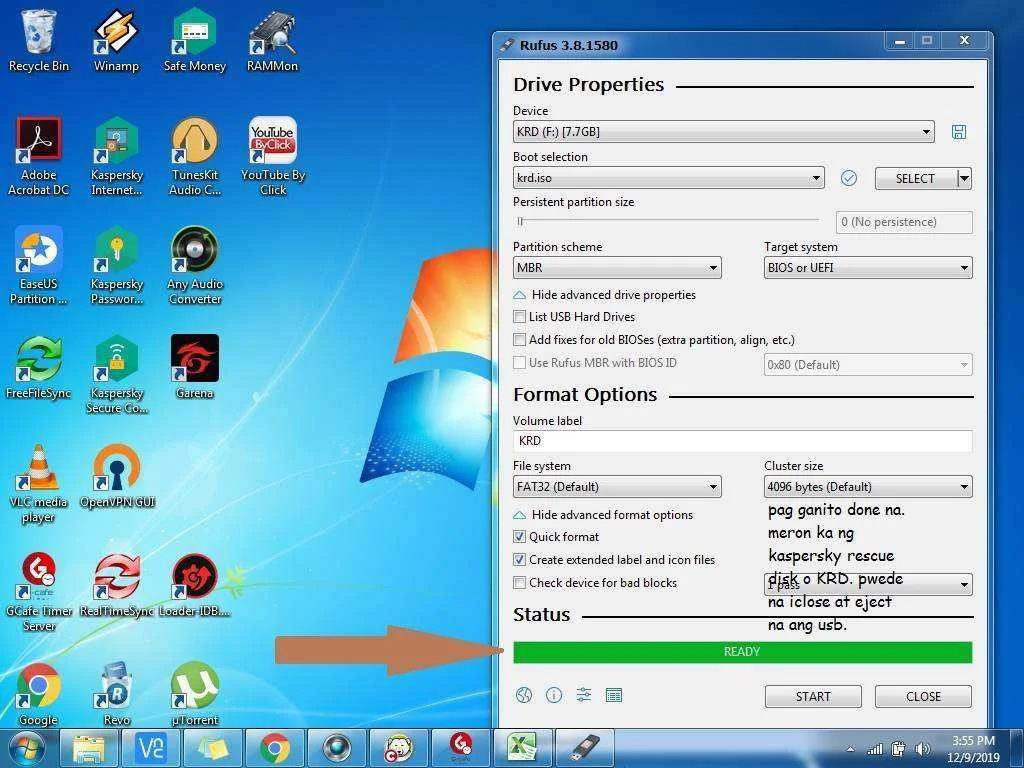Viewport: 1024px width, 768px height.
Task: Select Kaspersky Secure Connection icon
Action: [116, 375]
